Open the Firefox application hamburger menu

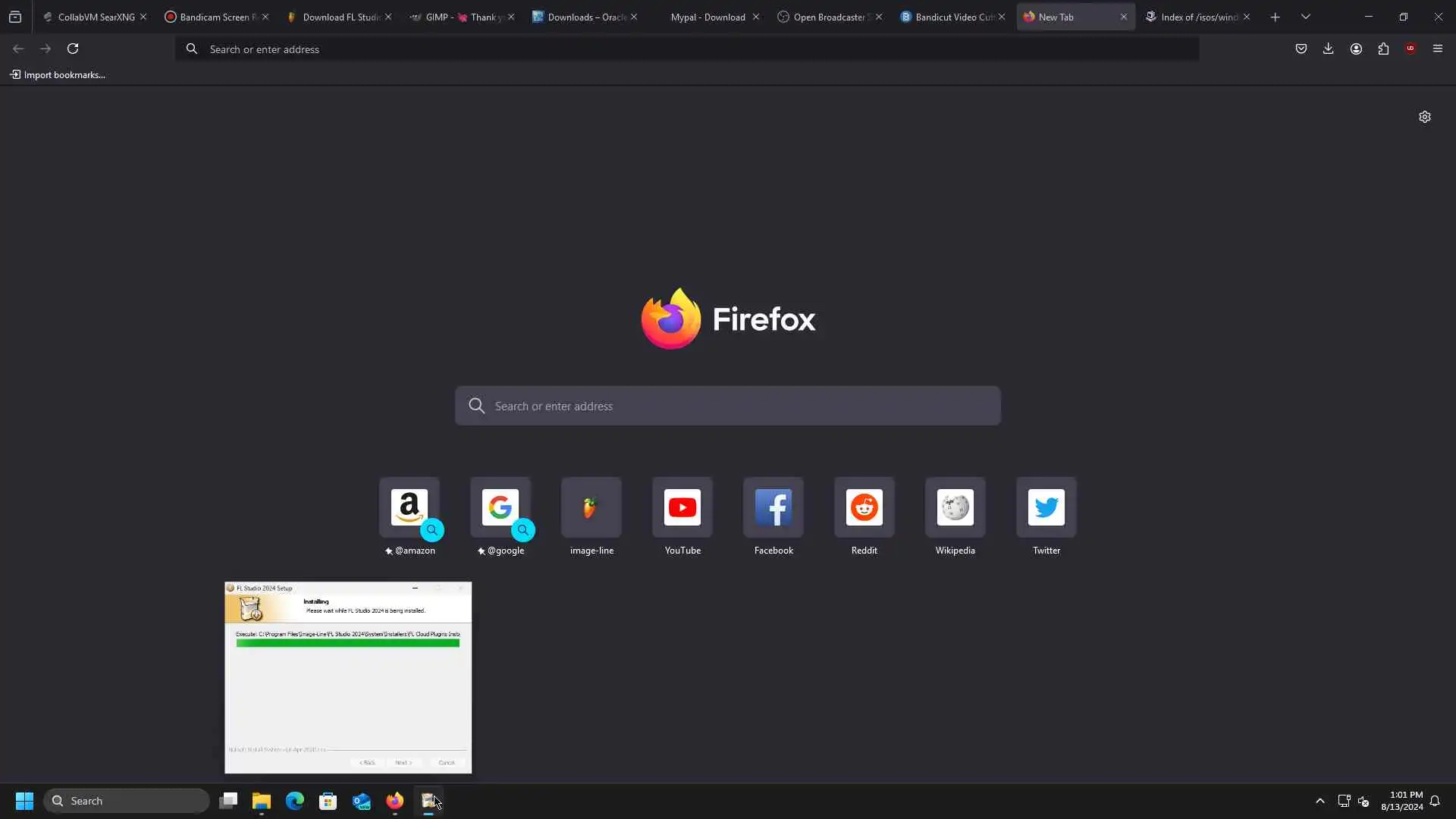tap(1437, 49)
